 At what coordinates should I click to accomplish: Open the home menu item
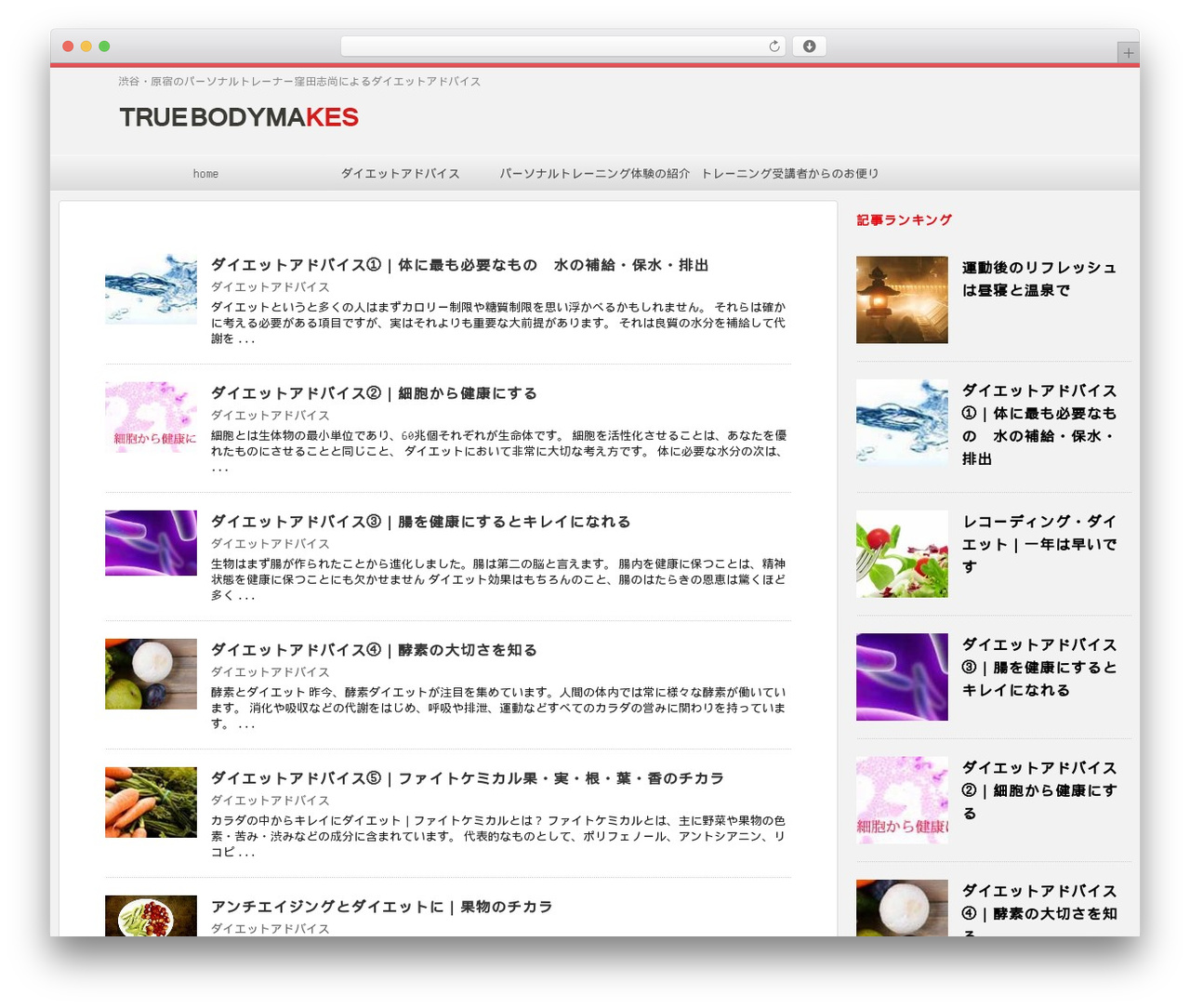(205, 174)
